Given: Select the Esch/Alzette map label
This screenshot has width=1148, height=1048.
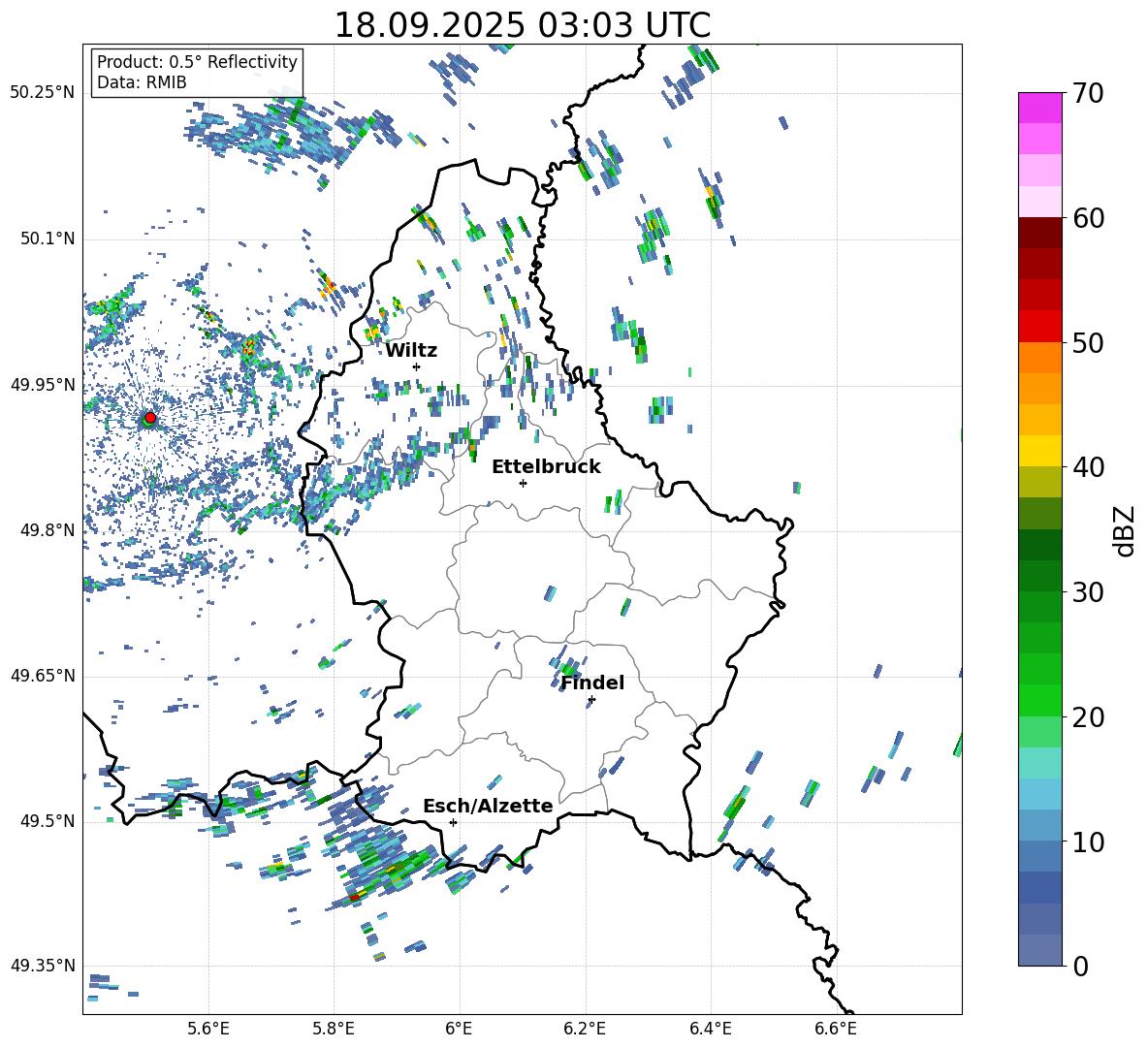Looking at the screenshot, I should click(488, 806).
